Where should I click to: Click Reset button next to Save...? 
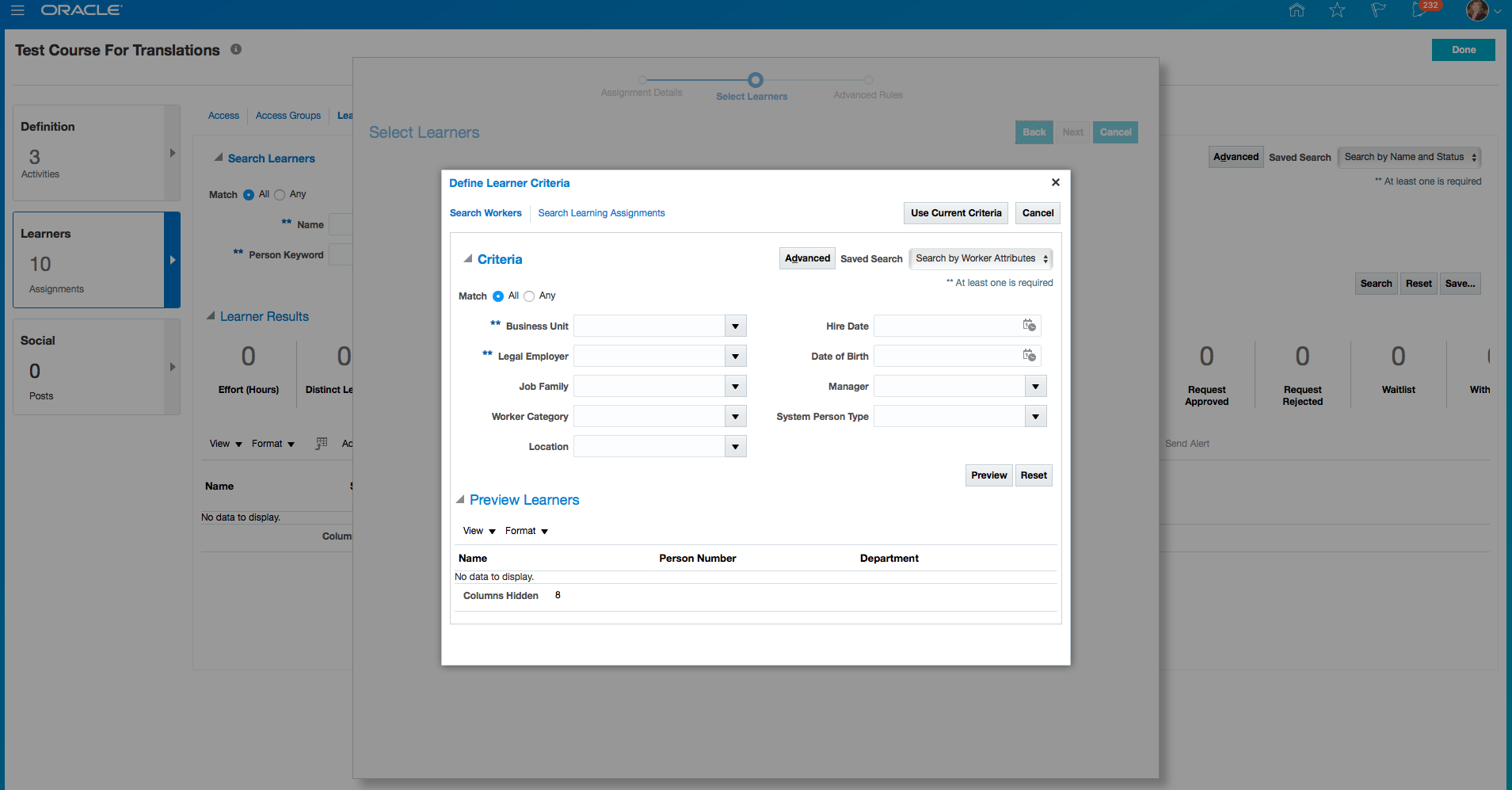[1419, 284]
